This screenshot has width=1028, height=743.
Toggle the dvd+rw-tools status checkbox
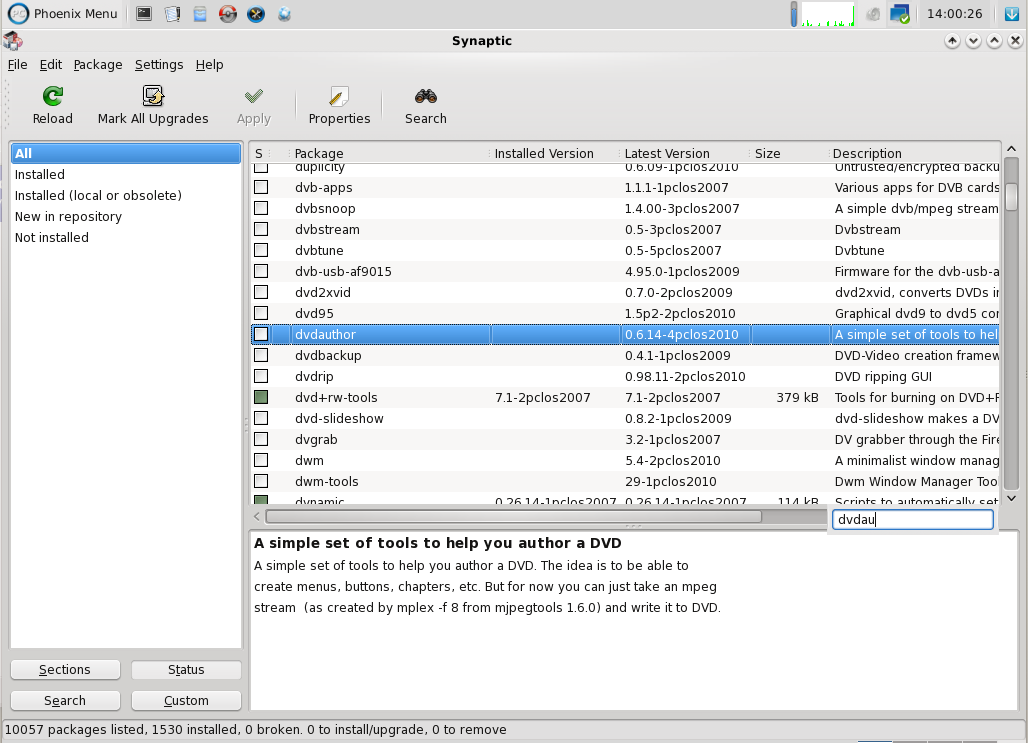[x=261, y=397]
